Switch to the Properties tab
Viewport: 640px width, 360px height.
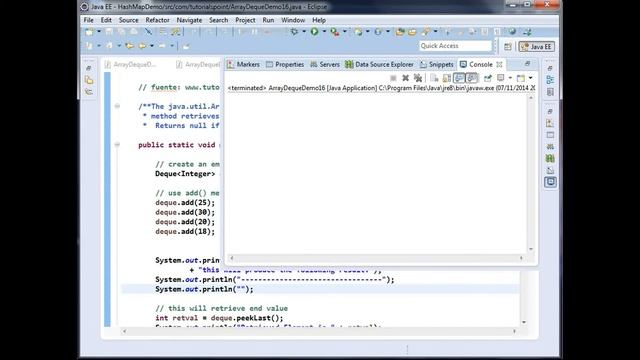[x=285, y=64]
